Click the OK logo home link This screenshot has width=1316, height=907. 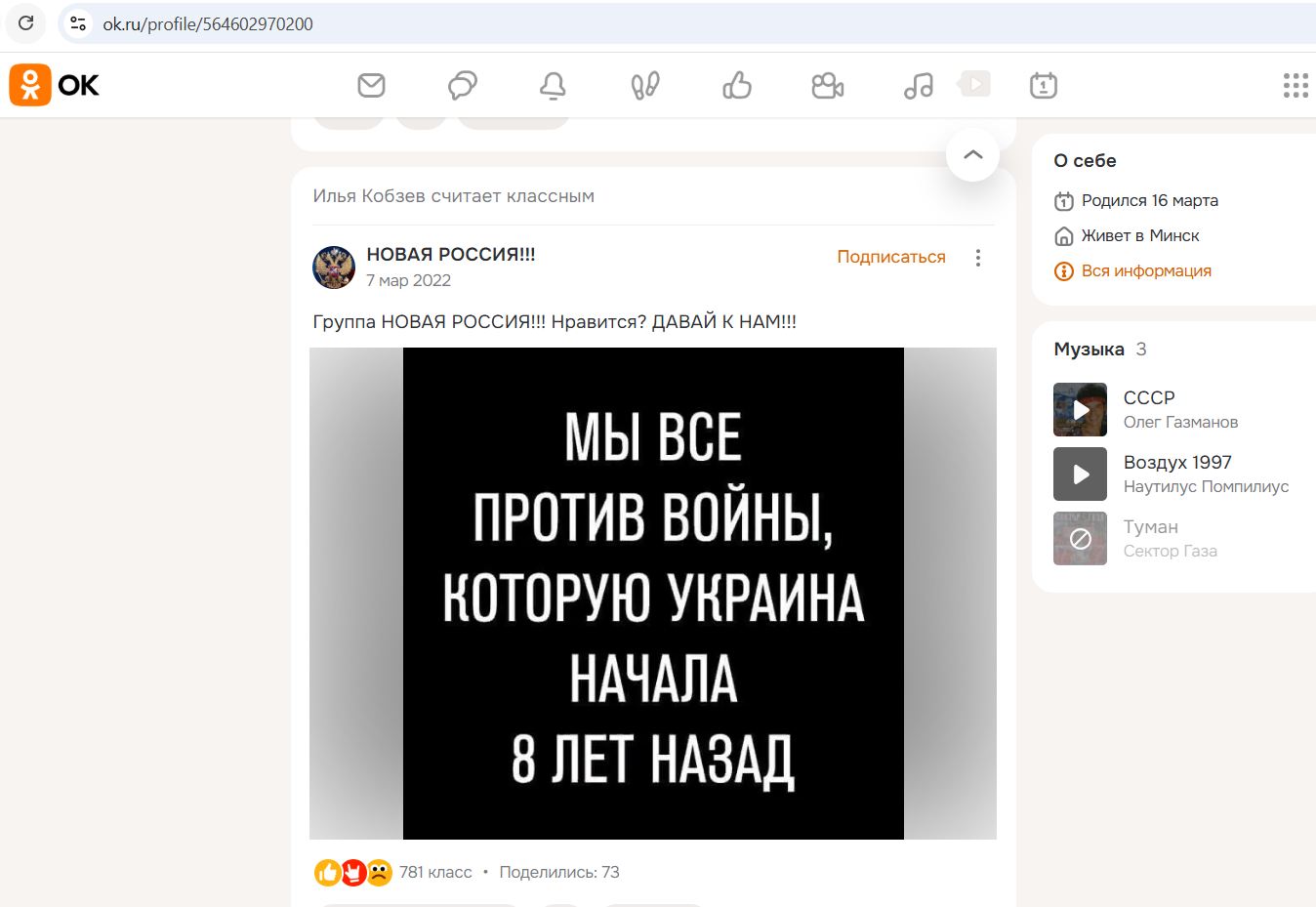click(55, 86)
